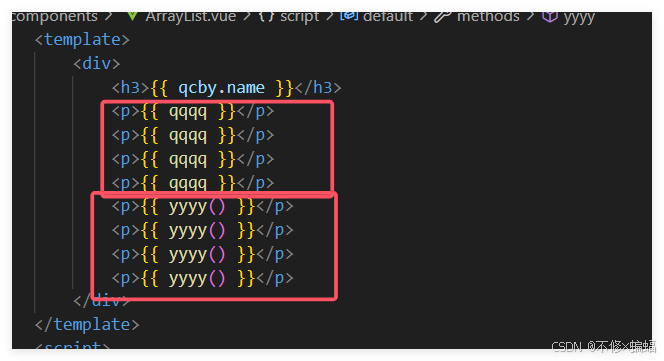The height and width of the screenshot is (361, 664).
Task: Select the default breadcrumb segment
Action: pyautogui.click(x=387, y=17)
